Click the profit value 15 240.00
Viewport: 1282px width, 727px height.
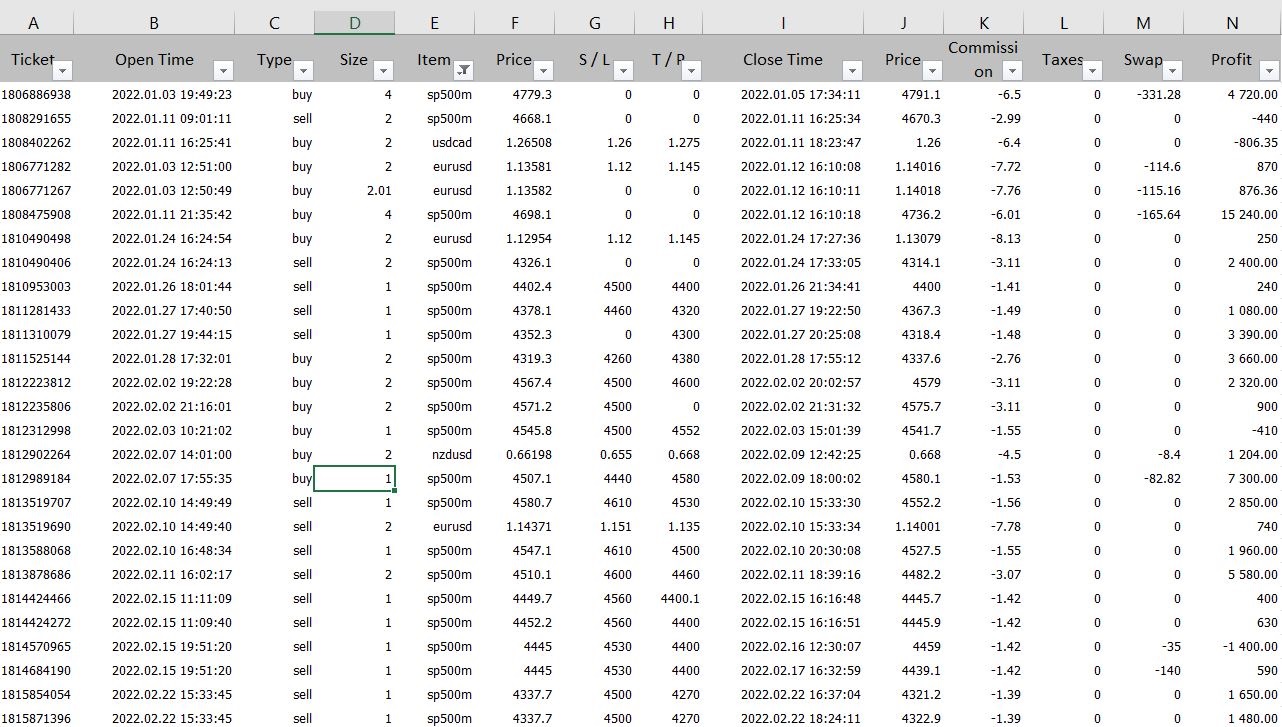pos(1230,215)
